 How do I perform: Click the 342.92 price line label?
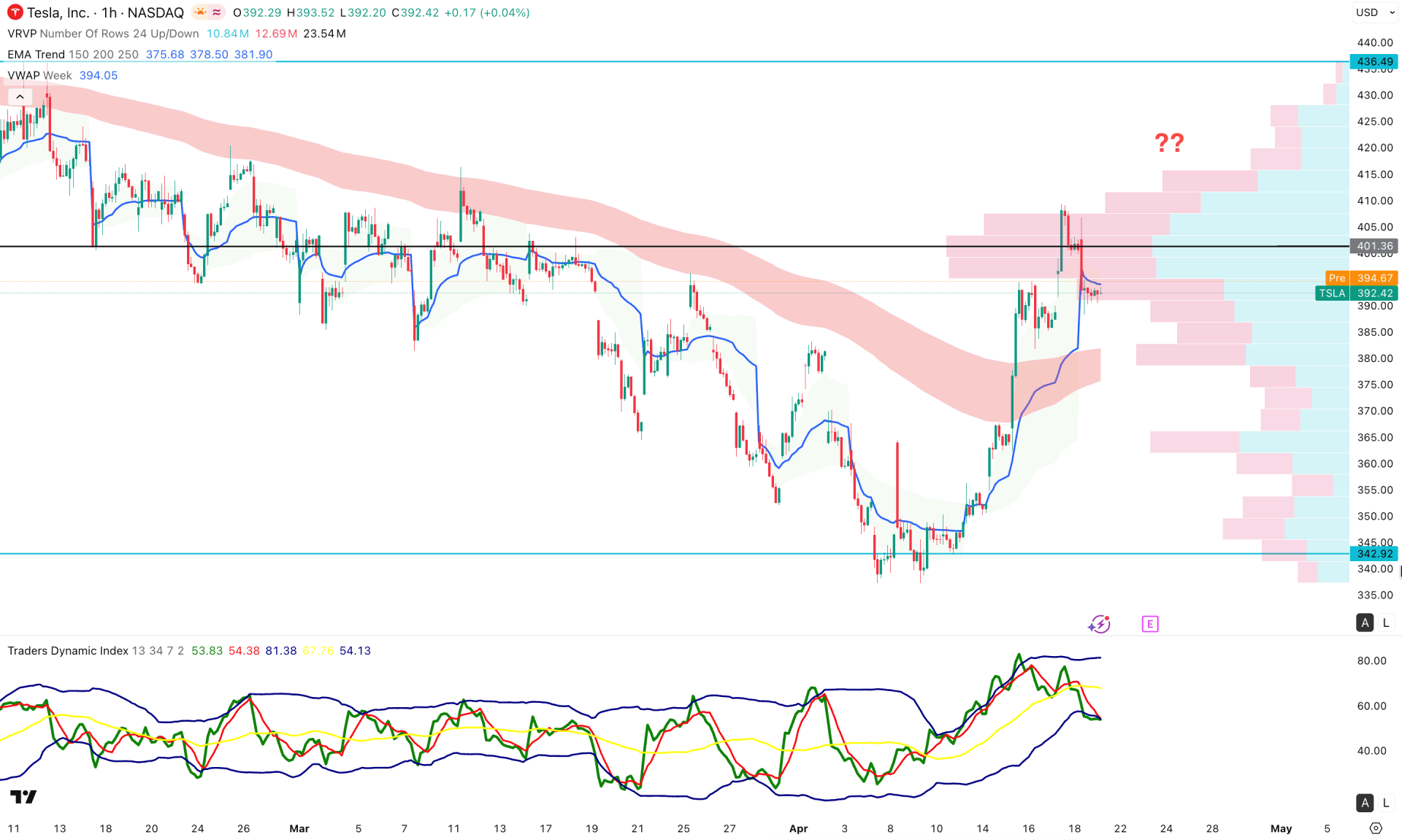click(1374, 554)
